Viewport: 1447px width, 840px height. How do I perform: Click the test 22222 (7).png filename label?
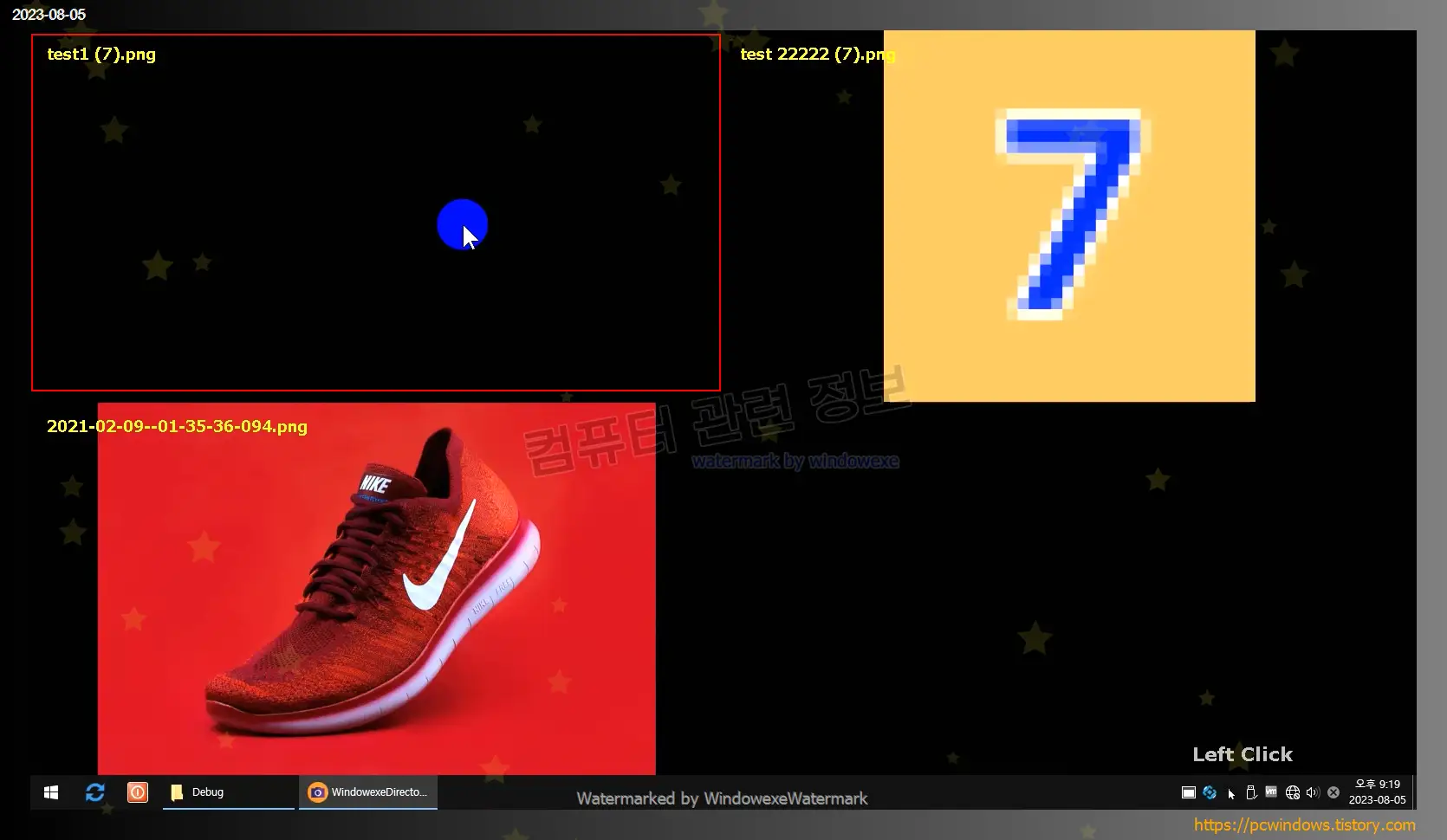818,54
